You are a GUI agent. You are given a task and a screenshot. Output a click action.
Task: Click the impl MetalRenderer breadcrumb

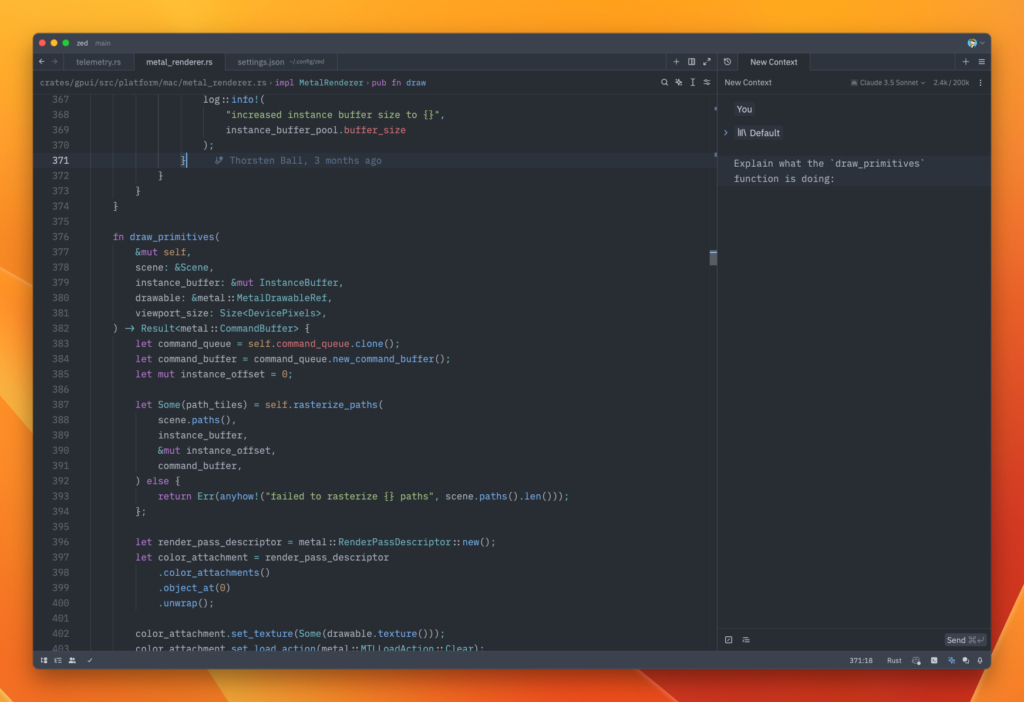click(319, 82)
